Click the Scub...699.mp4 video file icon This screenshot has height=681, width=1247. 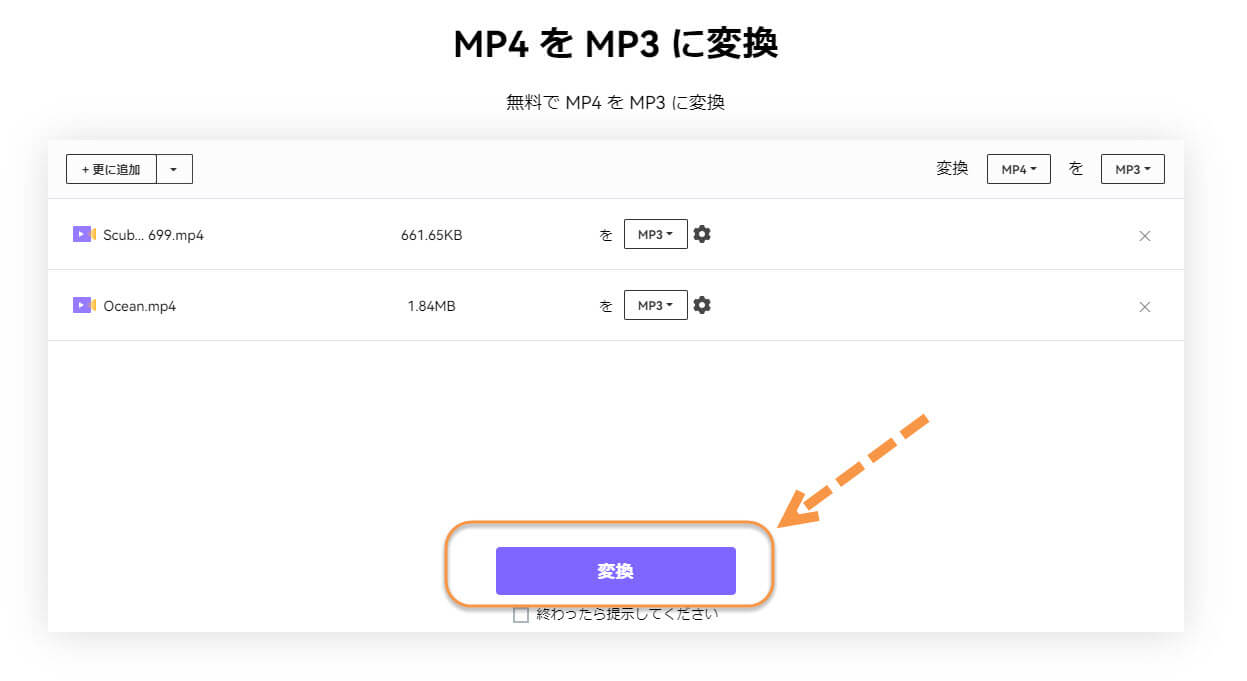click(83, 235)
